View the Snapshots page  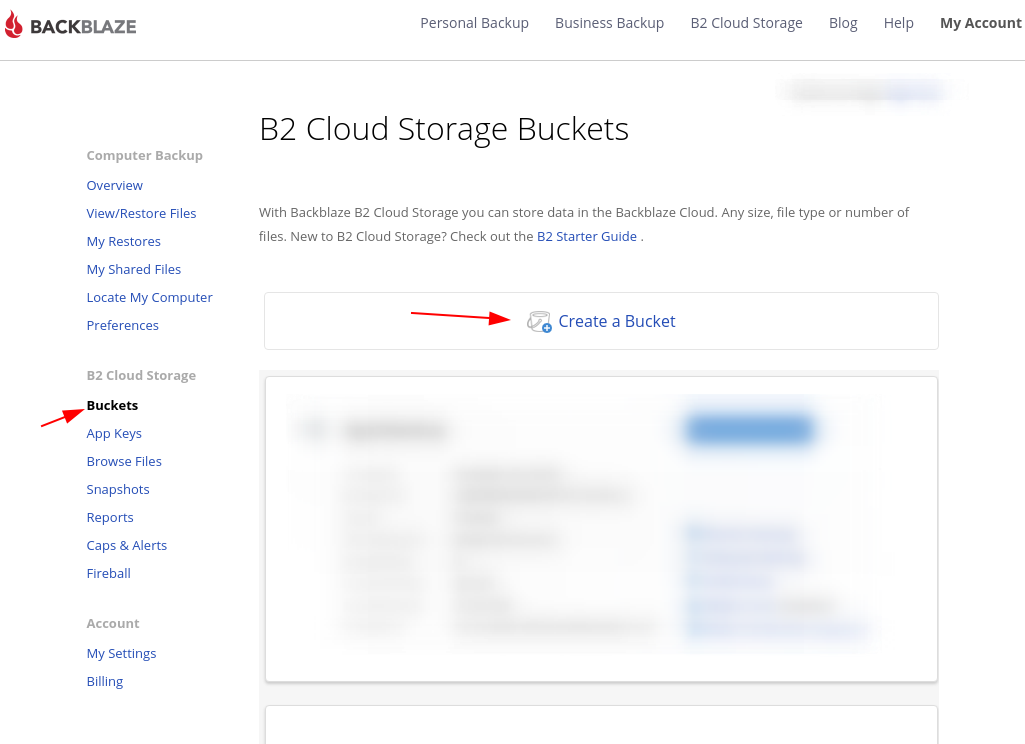[x=117, y=489]
